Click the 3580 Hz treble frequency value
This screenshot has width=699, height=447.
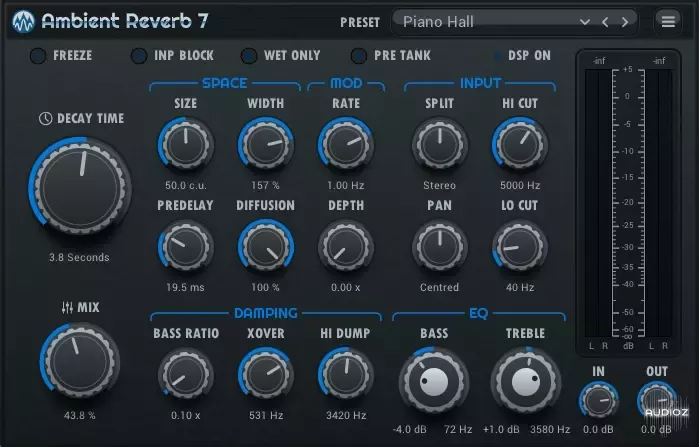550,430
